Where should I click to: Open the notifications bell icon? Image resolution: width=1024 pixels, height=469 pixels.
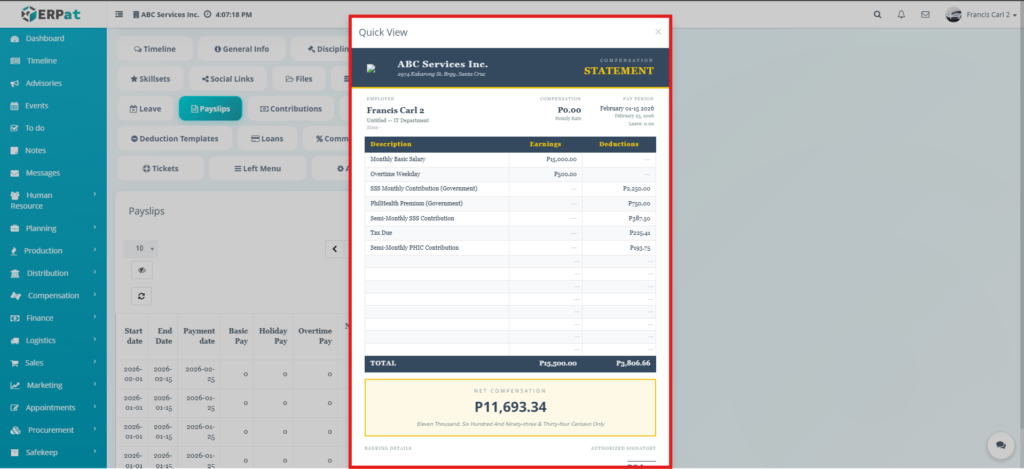(901, 15)
